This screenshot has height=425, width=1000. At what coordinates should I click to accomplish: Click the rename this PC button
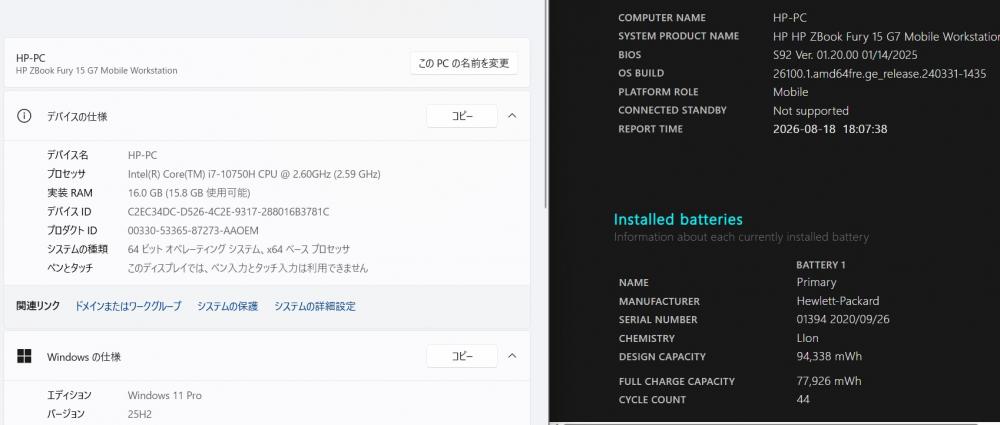pyautogui.click(x=464, y=63)
